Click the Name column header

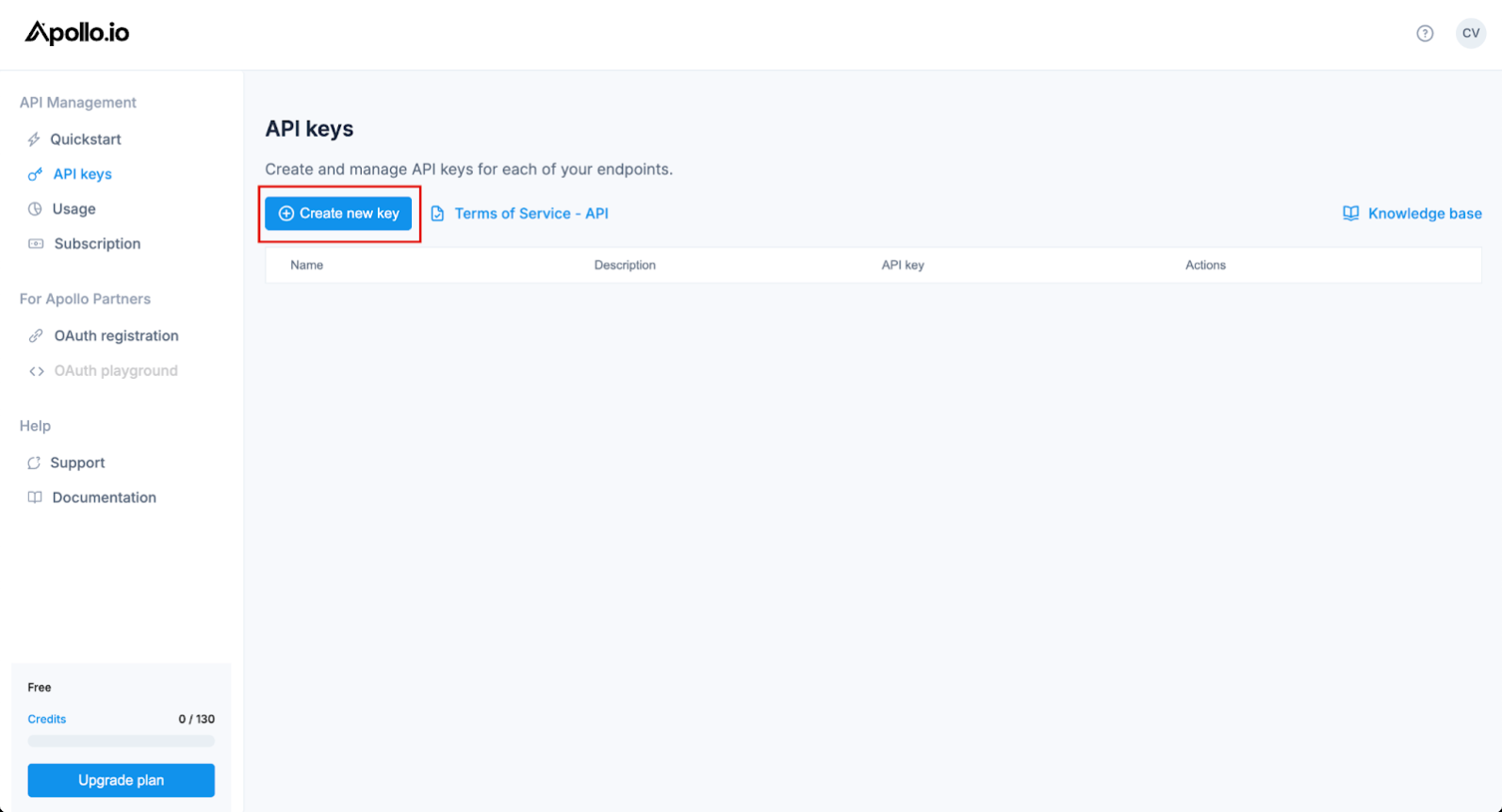click(307, 266)
